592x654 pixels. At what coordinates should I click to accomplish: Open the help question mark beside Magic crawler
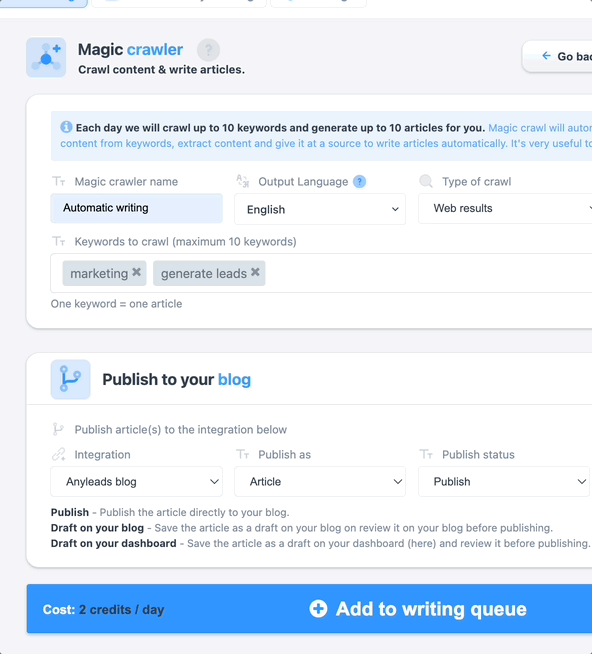point(208,50)
